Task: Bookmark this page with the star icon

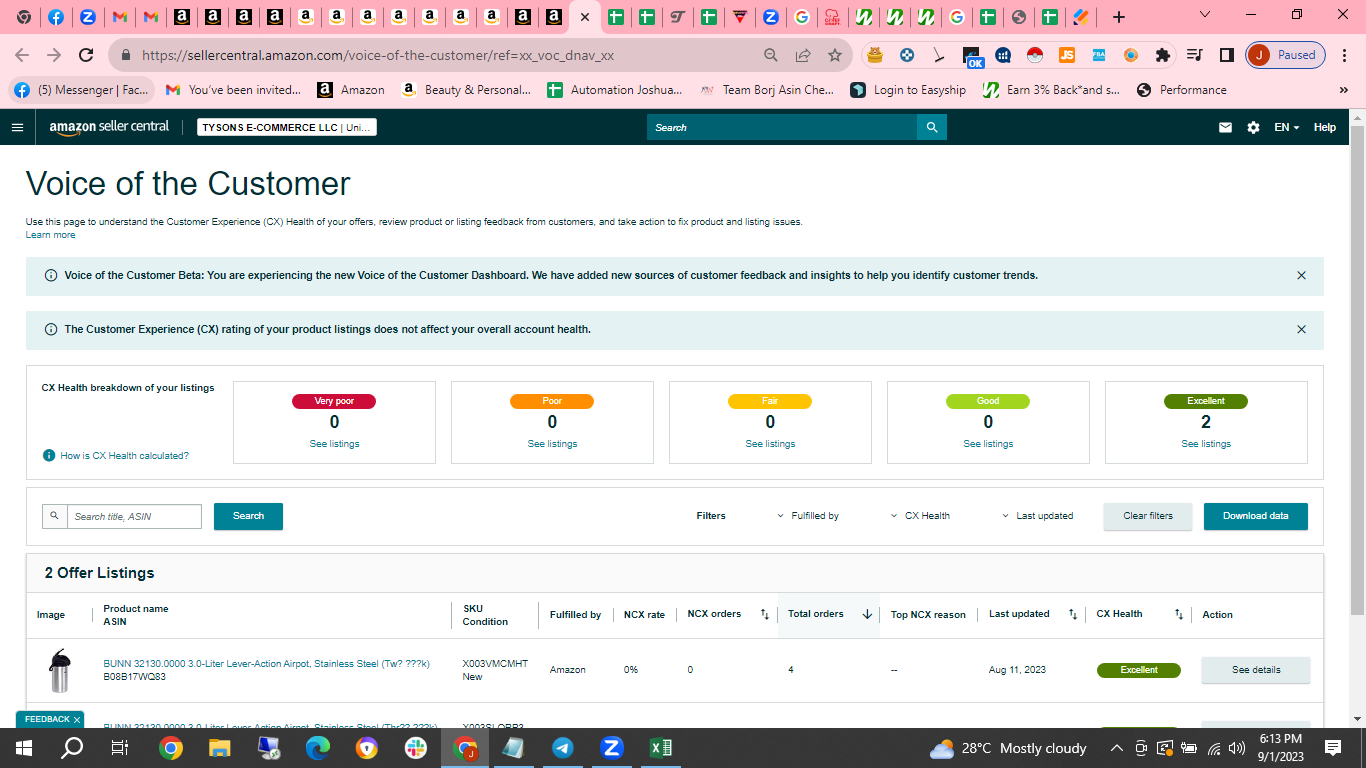Action: (835, 55)
